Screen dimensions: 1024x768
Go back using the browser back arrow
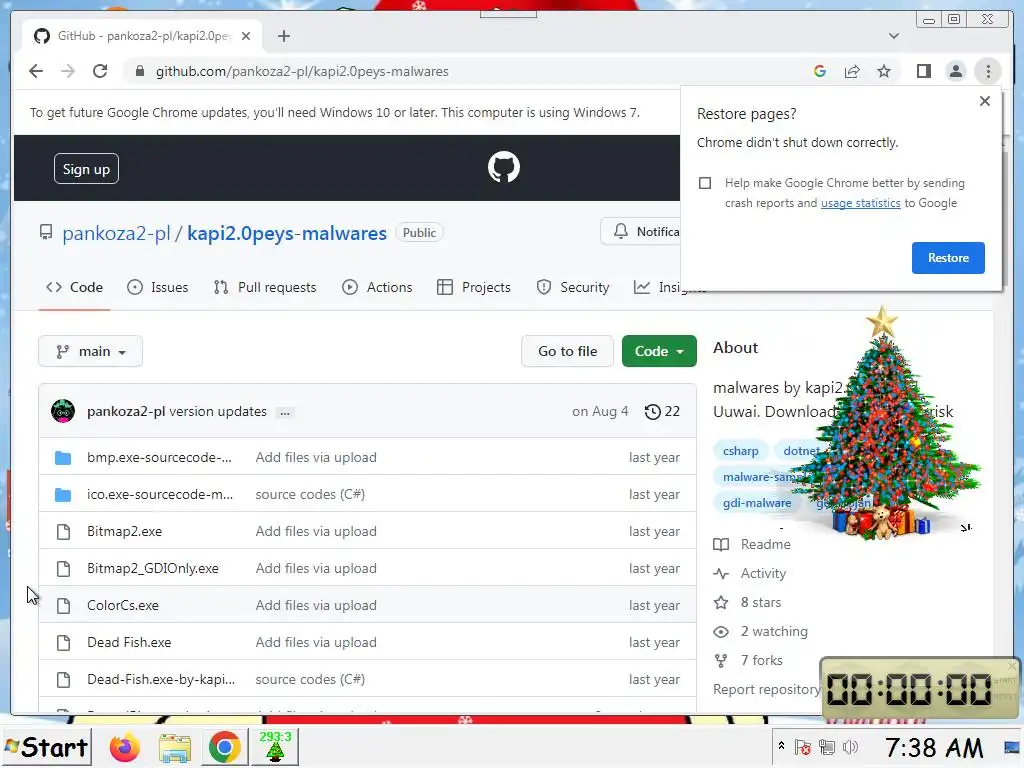tap(36, 71)
